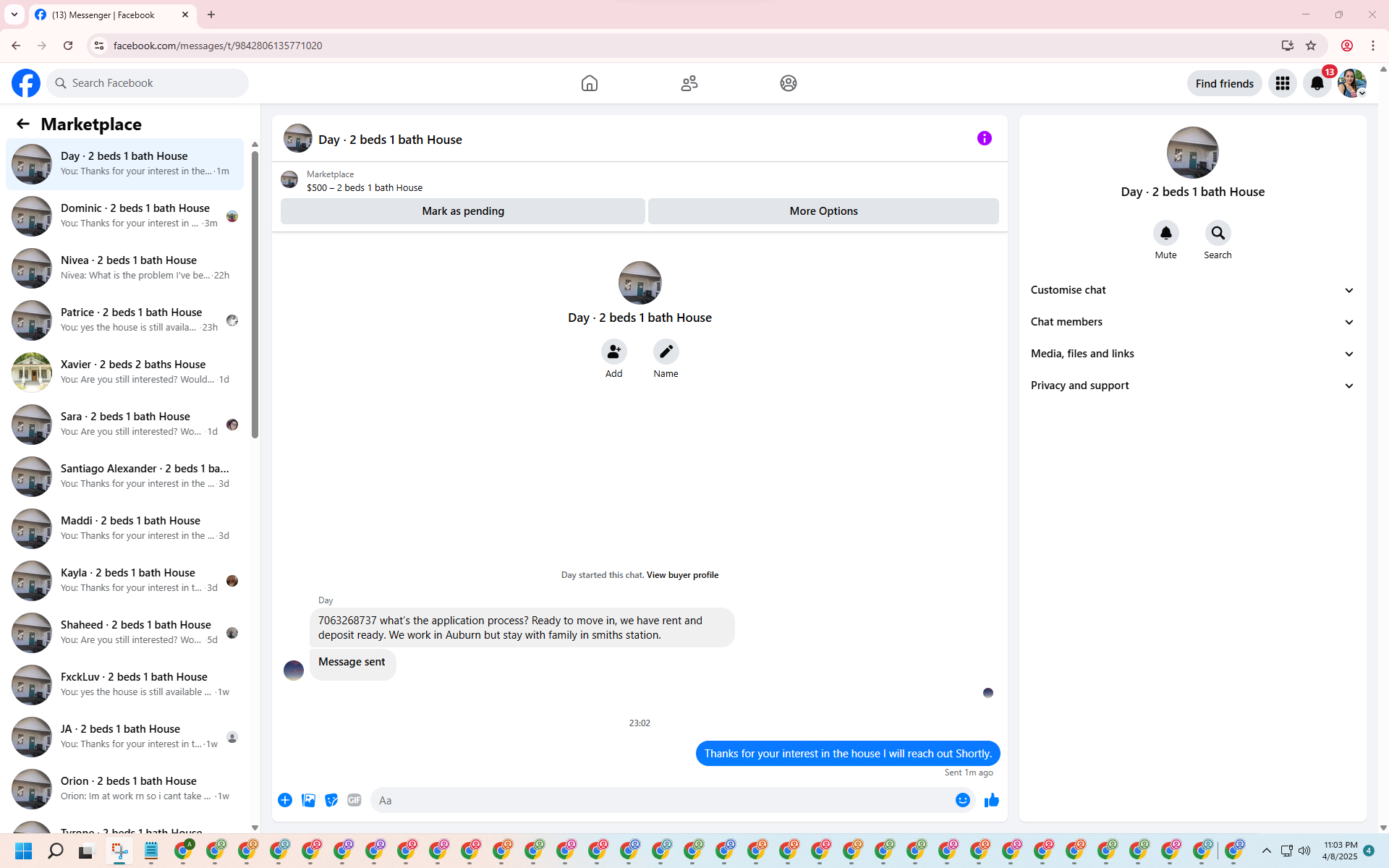Click Mark as pending button
This screenshot has height=868, width=1389.
point(462,211)
